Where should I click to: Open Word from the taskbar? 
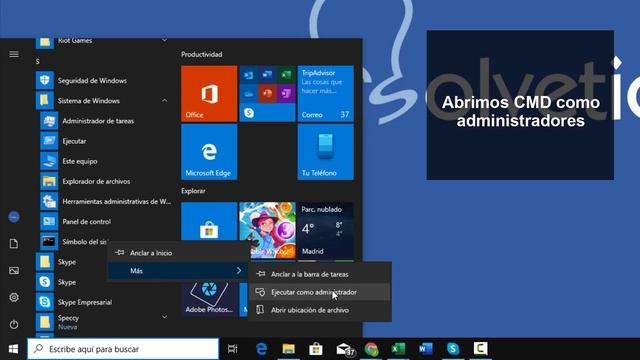[426, 349]
